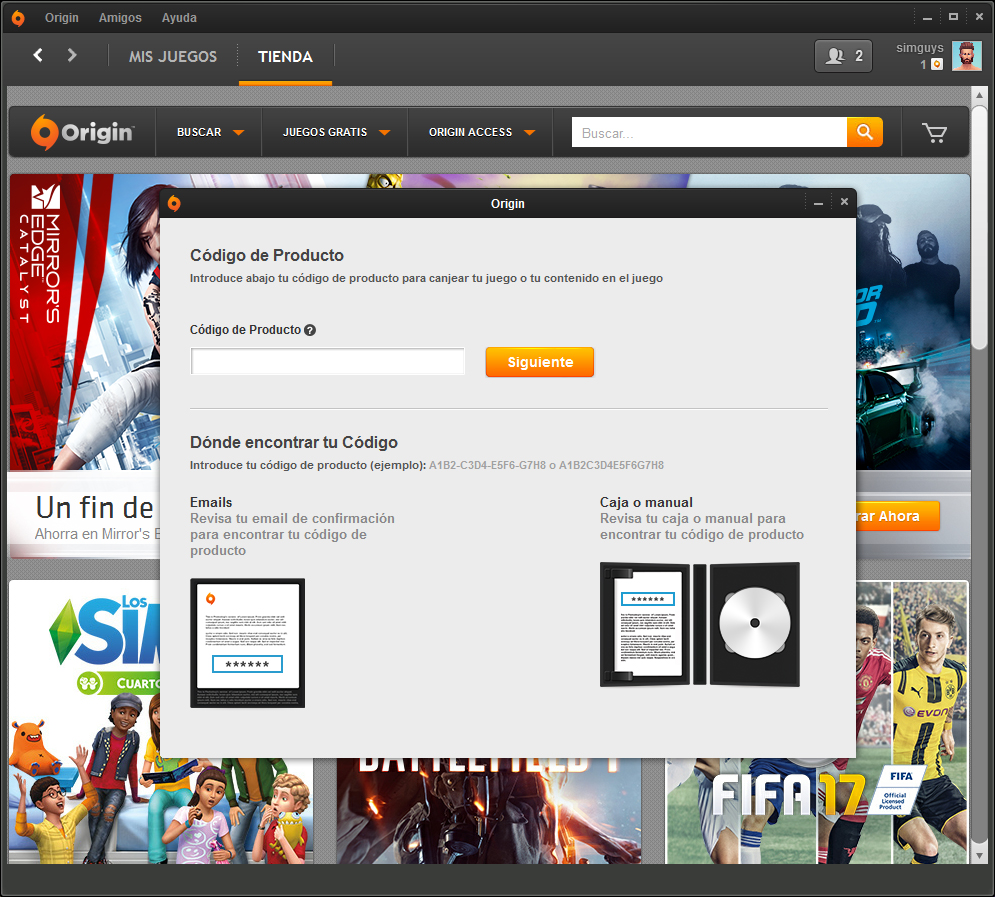This screenshot has width=995, height=897.
Task: Open the Origin menu
Action: click(62, 18)
